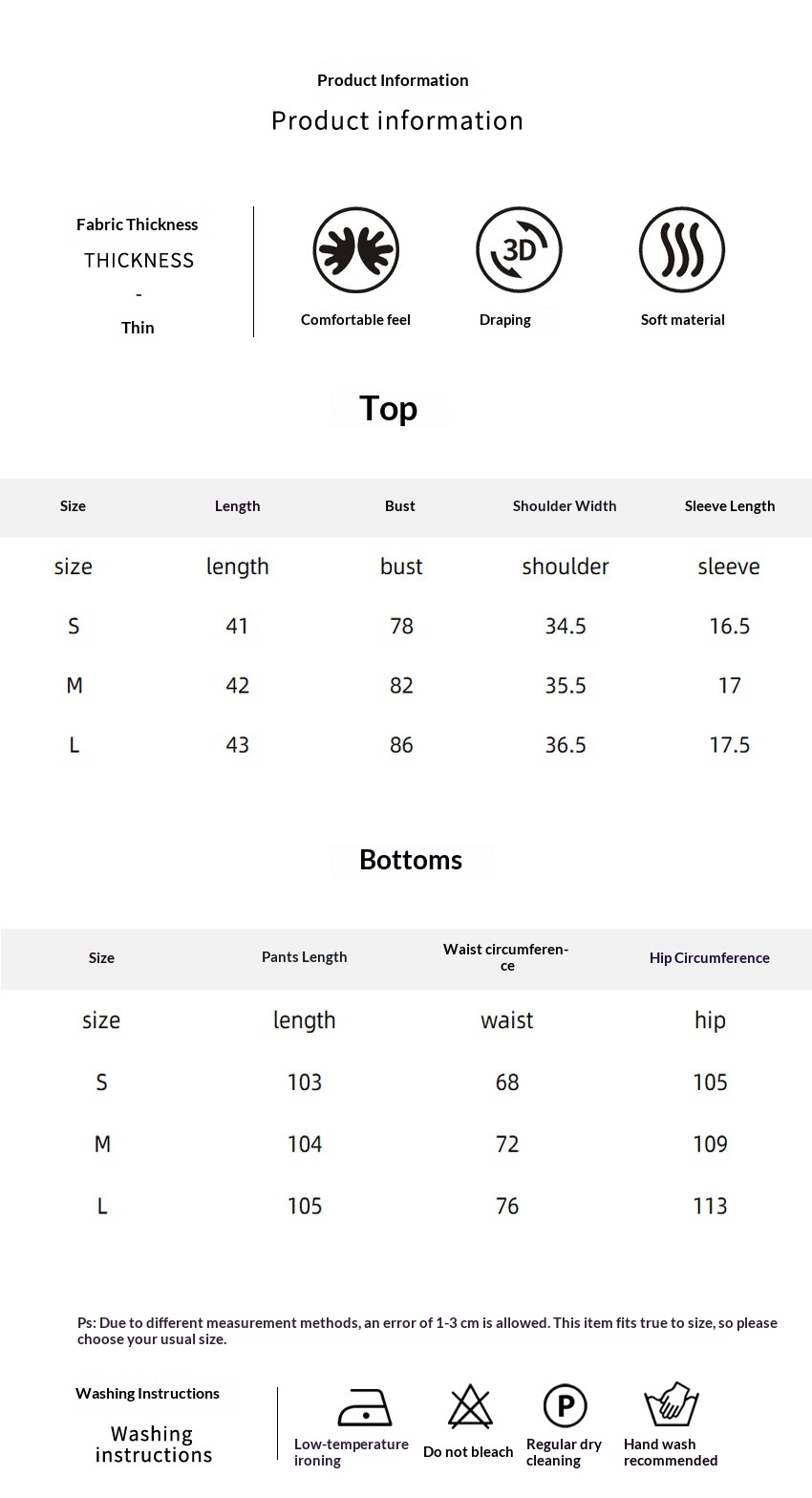Select the Bottoms section heading
Screen dimensions: 812x1498
coord(411,860)
